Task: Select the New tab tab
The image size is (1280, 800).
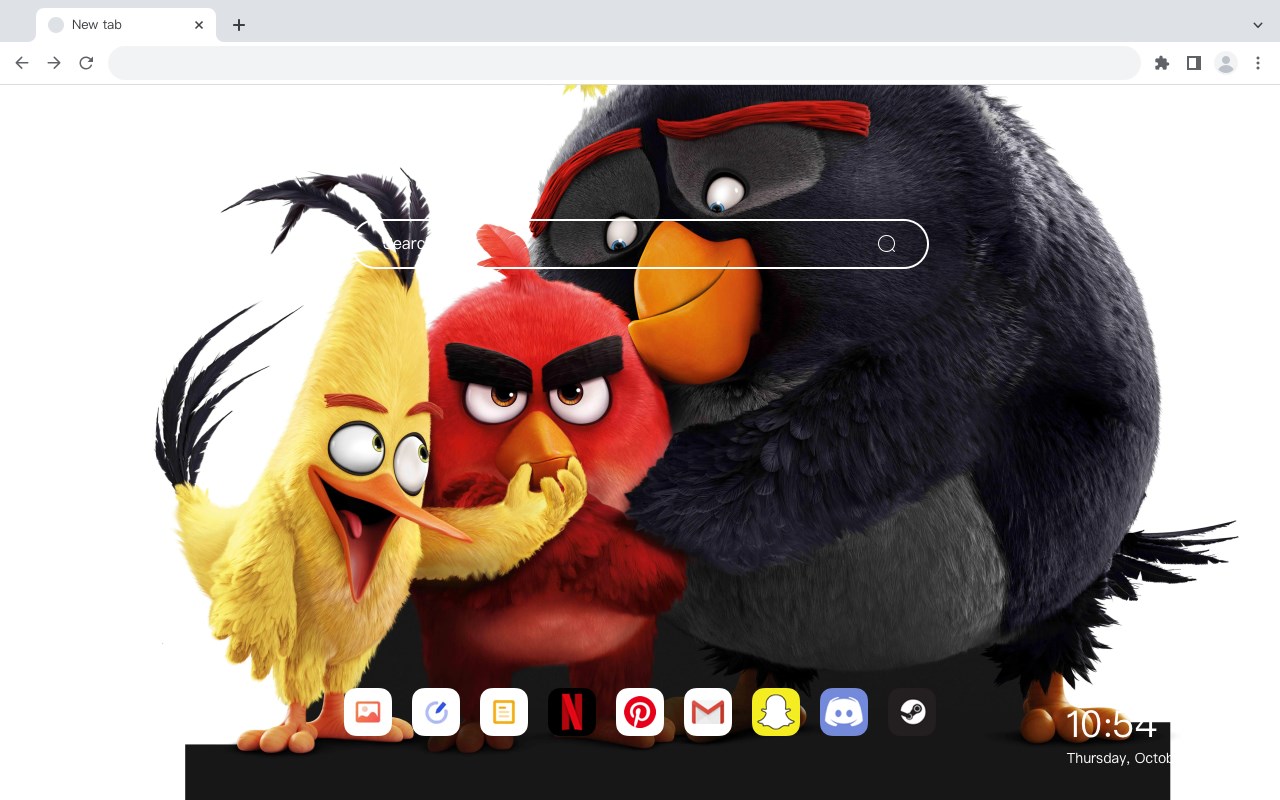Action: (x=126, y=25)
